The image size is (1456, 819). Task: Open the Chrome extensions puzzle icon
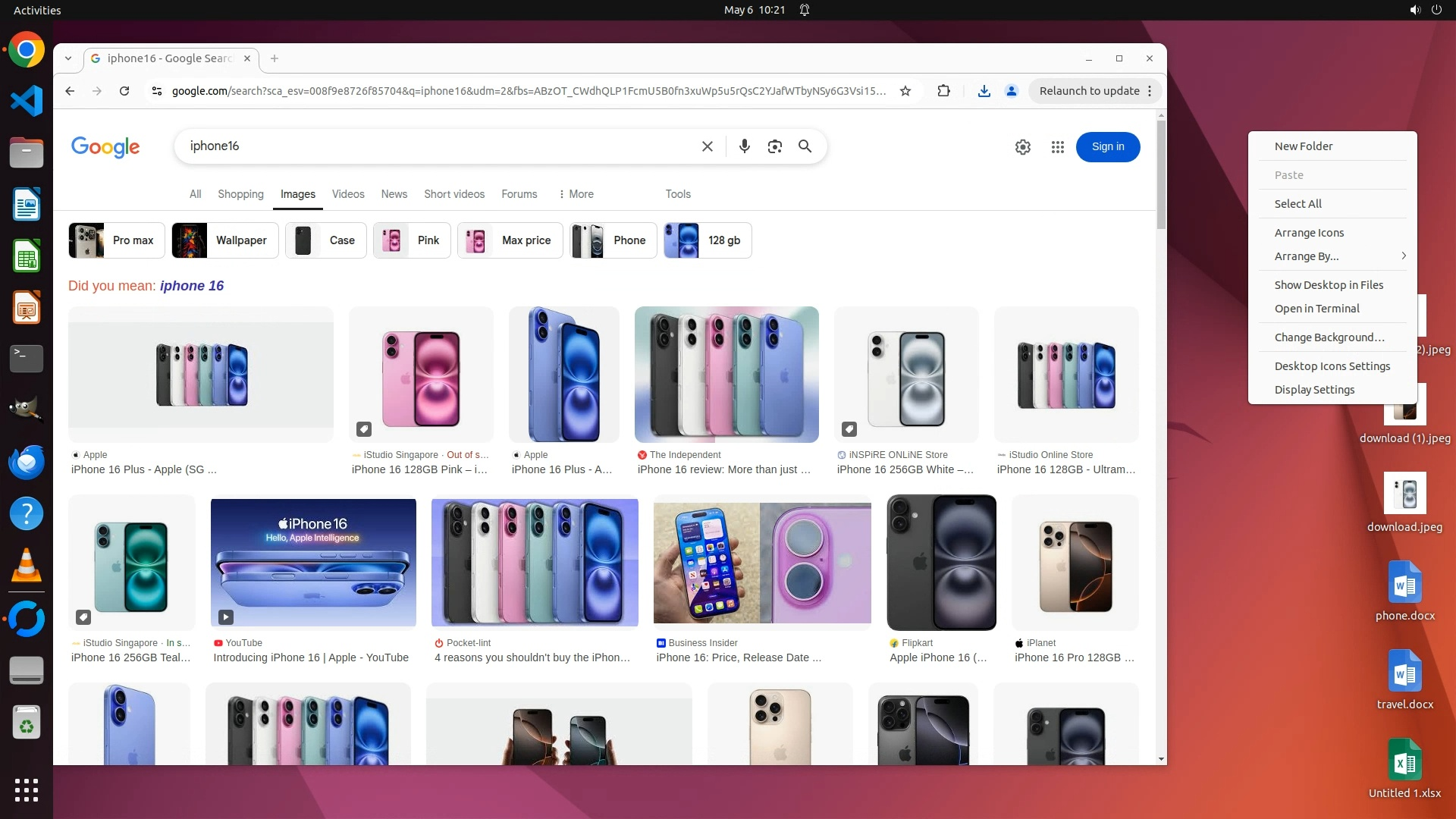pyautogui.click(x=943, y=91)
